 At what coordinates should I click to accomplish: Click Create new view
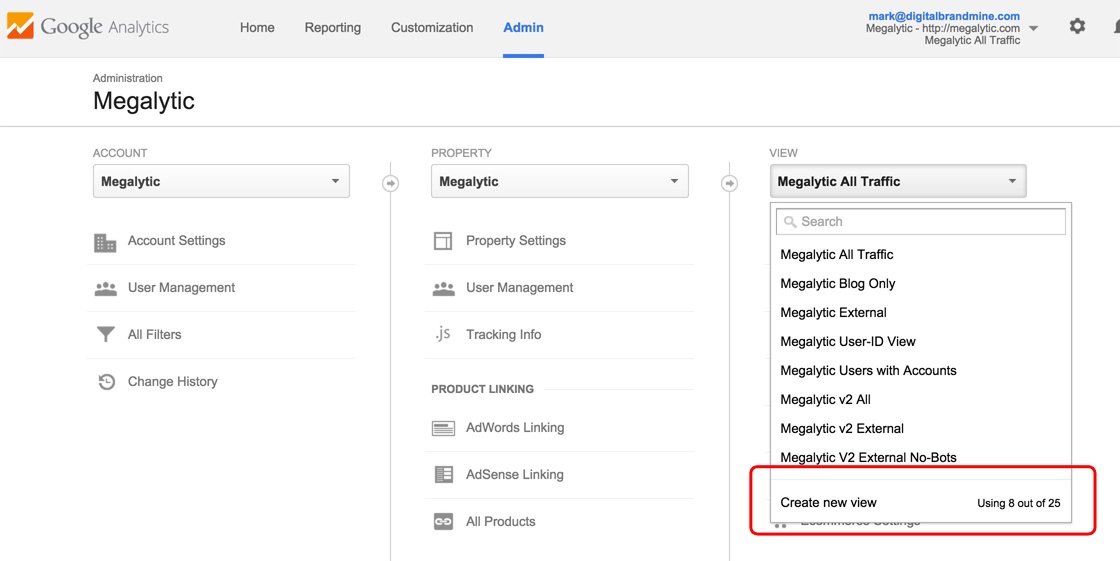[x=828, y=503]
